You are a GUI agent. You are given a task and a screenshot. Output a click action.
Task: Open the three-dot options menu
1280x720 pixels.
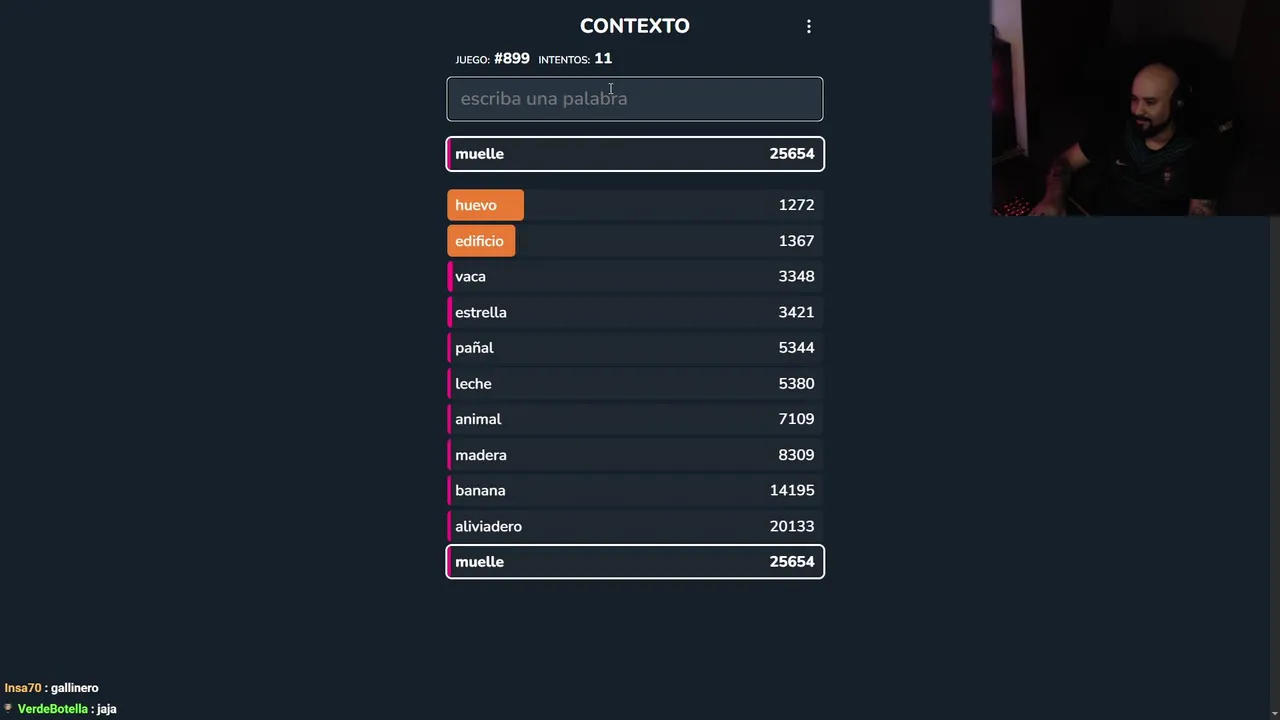point(809,27)
